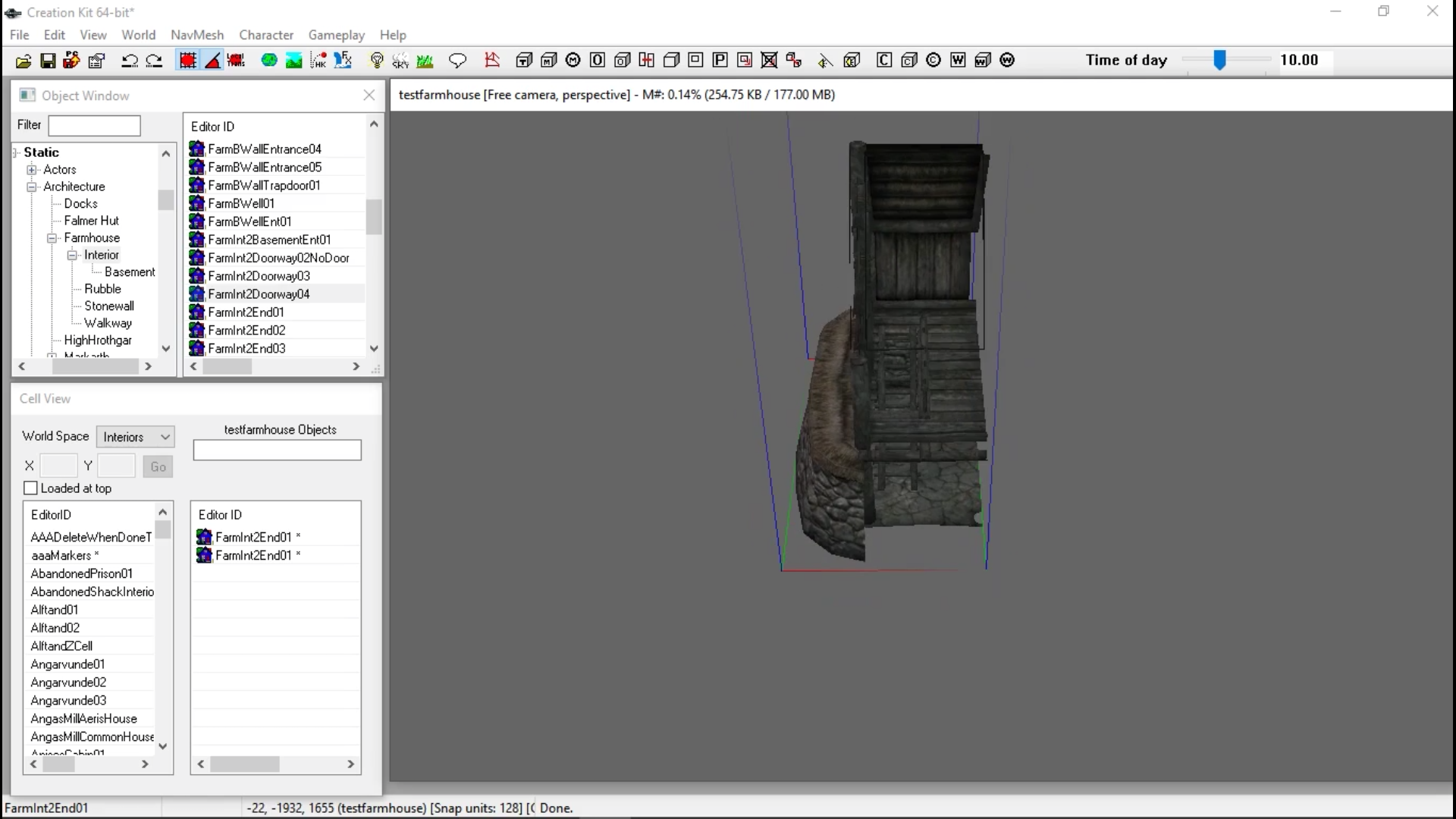Click the crossed-out box toolbar icon
The height and width of the screenshot is (819, 1456).
[x=769, y=61]
